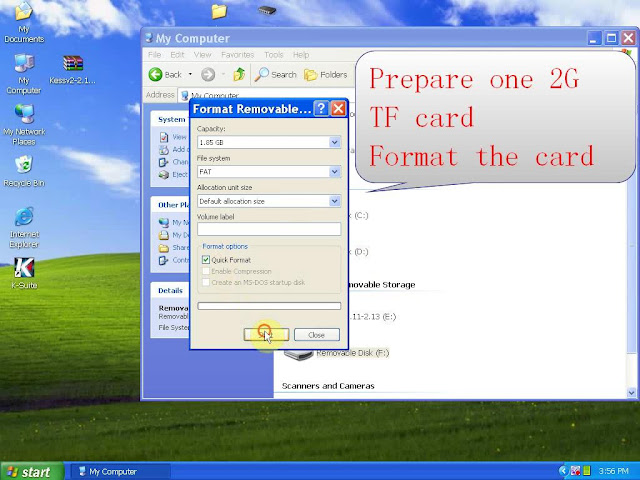Open the Control Panel link icon

click(164, 260)
